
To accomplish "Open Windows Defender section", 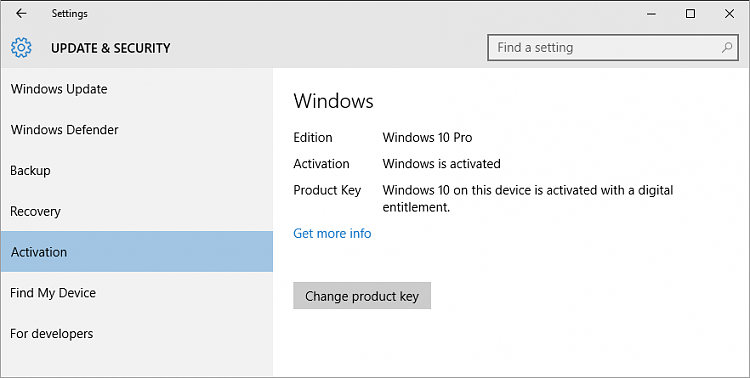I will [136, 130].
